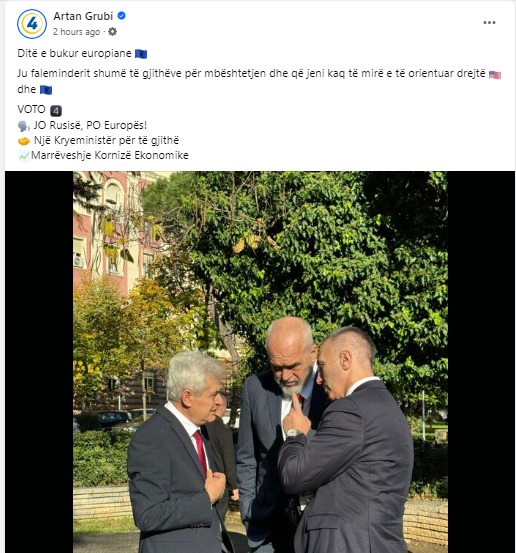
Task: Click the 'Një Kryeministër për të gjithë' line
Action: [x=107, y=140]
